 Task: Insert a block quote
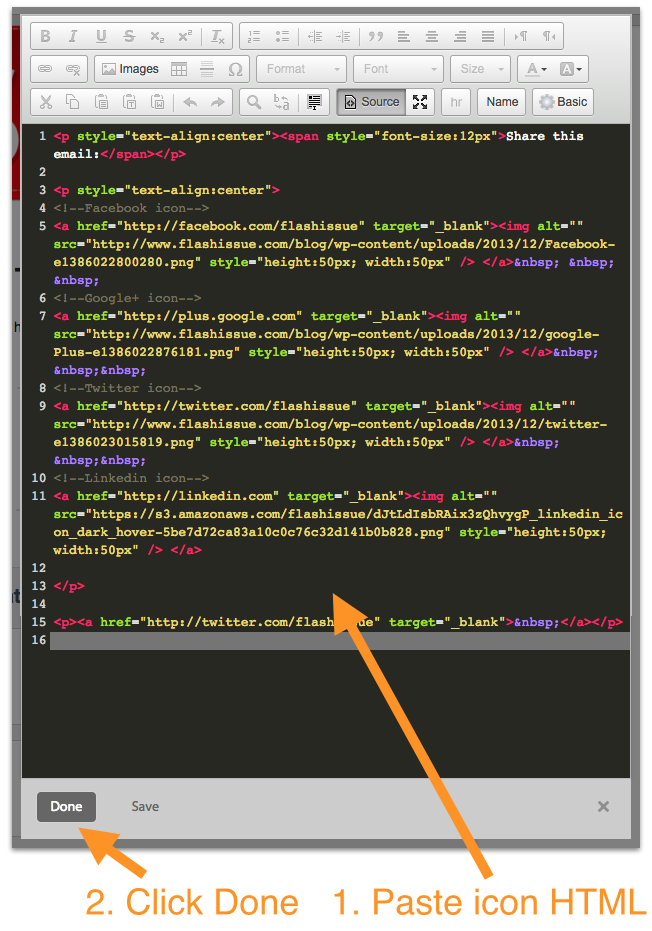click(x=375, y=36)
